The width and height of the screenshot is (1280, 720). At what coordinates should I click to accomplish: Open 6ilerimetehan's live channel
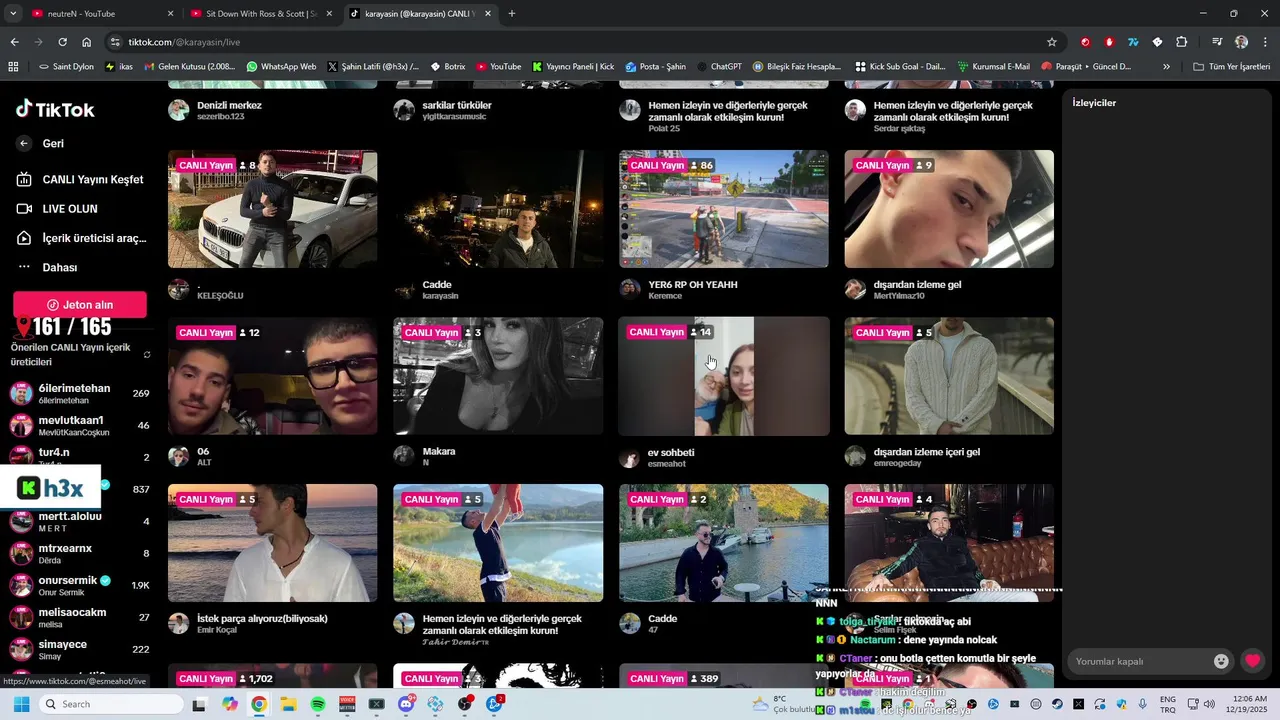(x=80, y=393)
